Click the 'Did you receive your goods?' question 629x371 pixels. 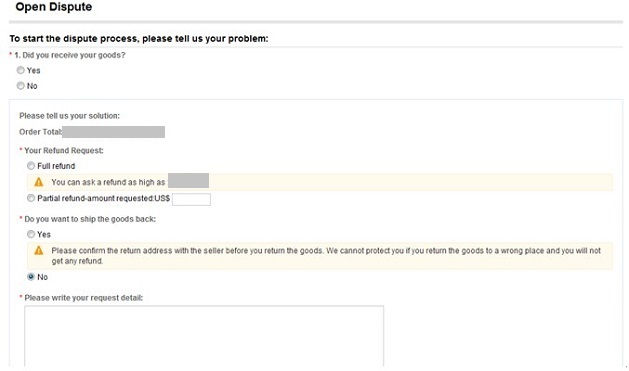tap(70, 55)
